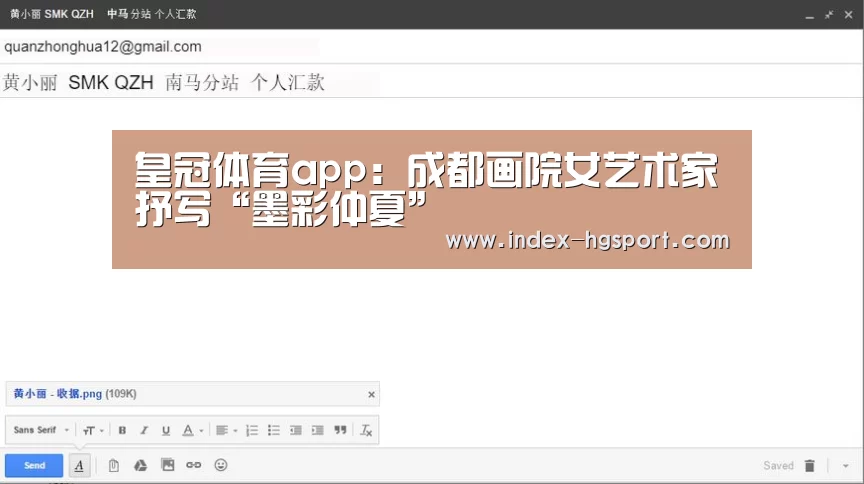Toggle italic formatting
The width and height of the screenshot is (864, 484).
point(144,431)
